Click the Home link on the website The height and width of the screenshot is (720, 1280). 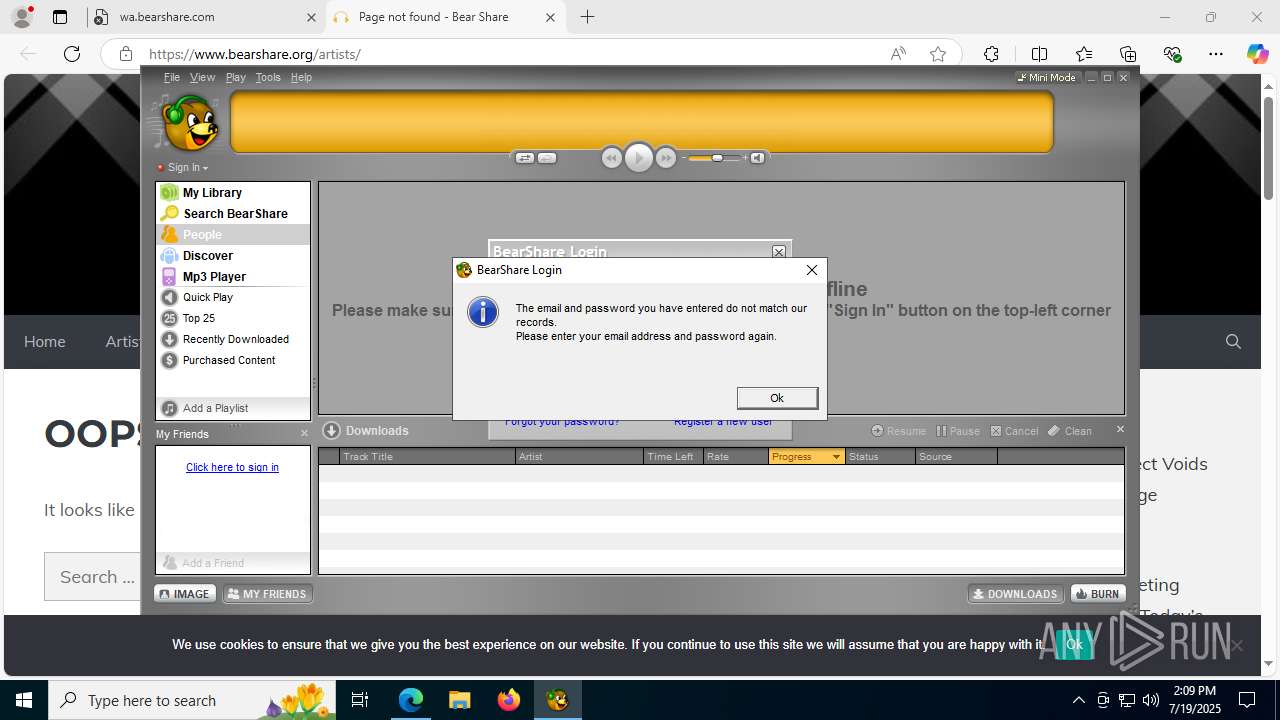pyautogui.click(x=45, y=341)
